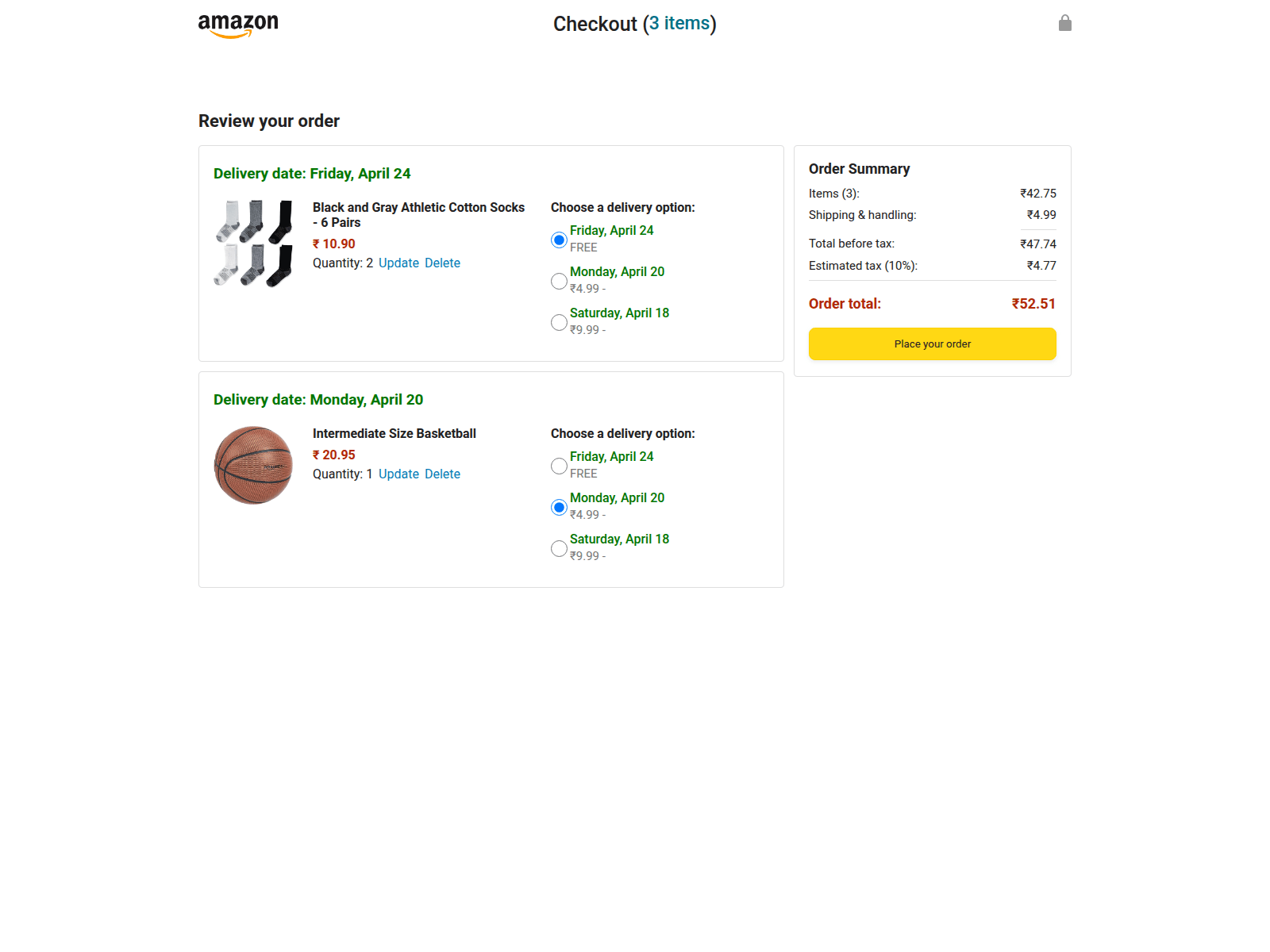Click the socks product thumbnail

[x=253, y=244]
